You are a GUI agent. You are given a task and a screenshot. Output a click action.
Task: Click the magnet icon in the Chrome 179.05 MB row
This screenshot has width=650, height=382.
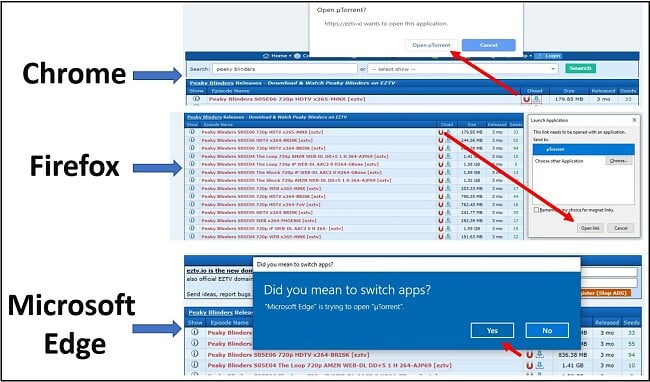(526, 99)
